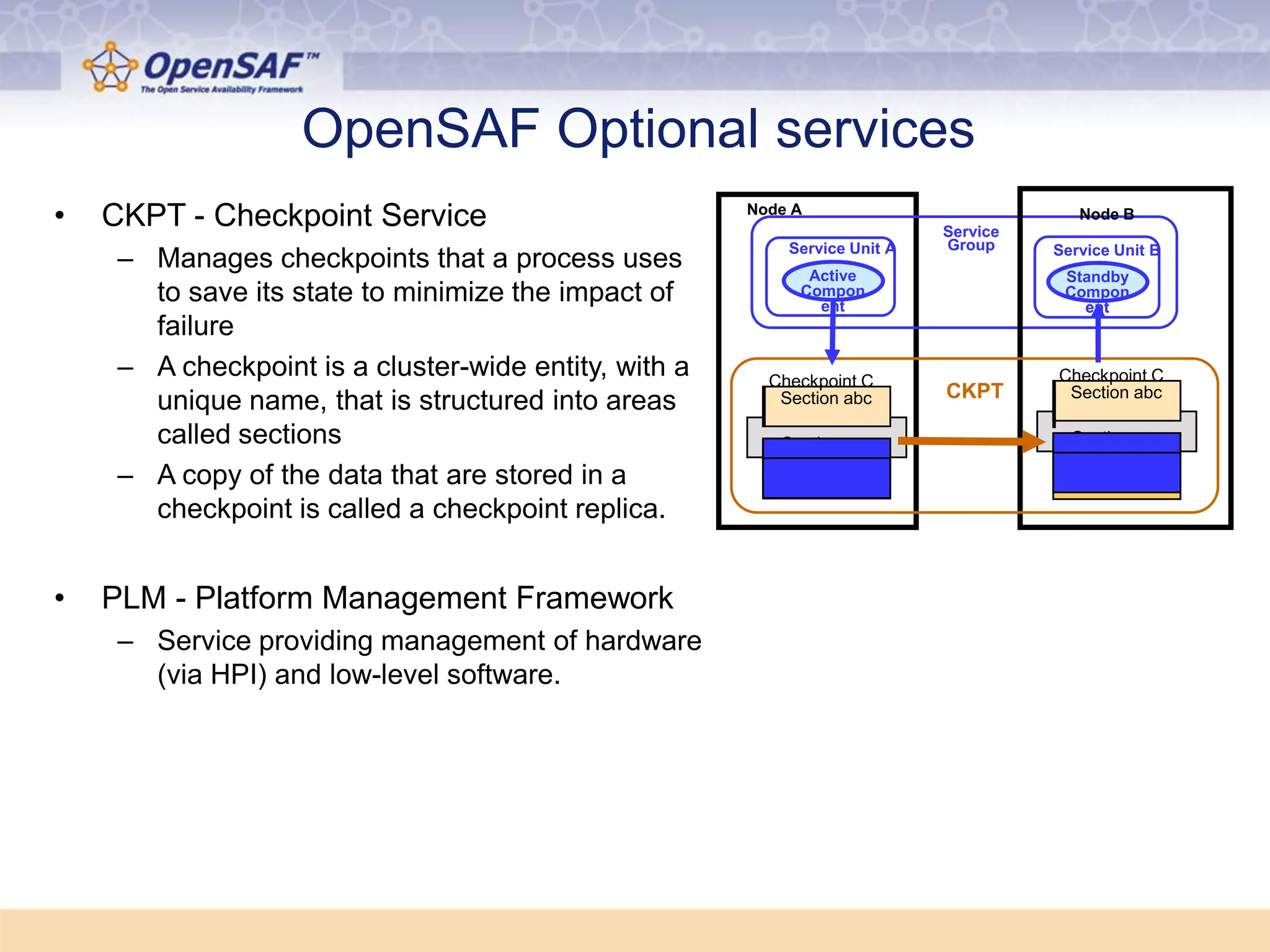Select 'PLM - Platform Management Framework' bullet
The height and width of the screenshot is (952, 1270).
click(x=387, y=598)
